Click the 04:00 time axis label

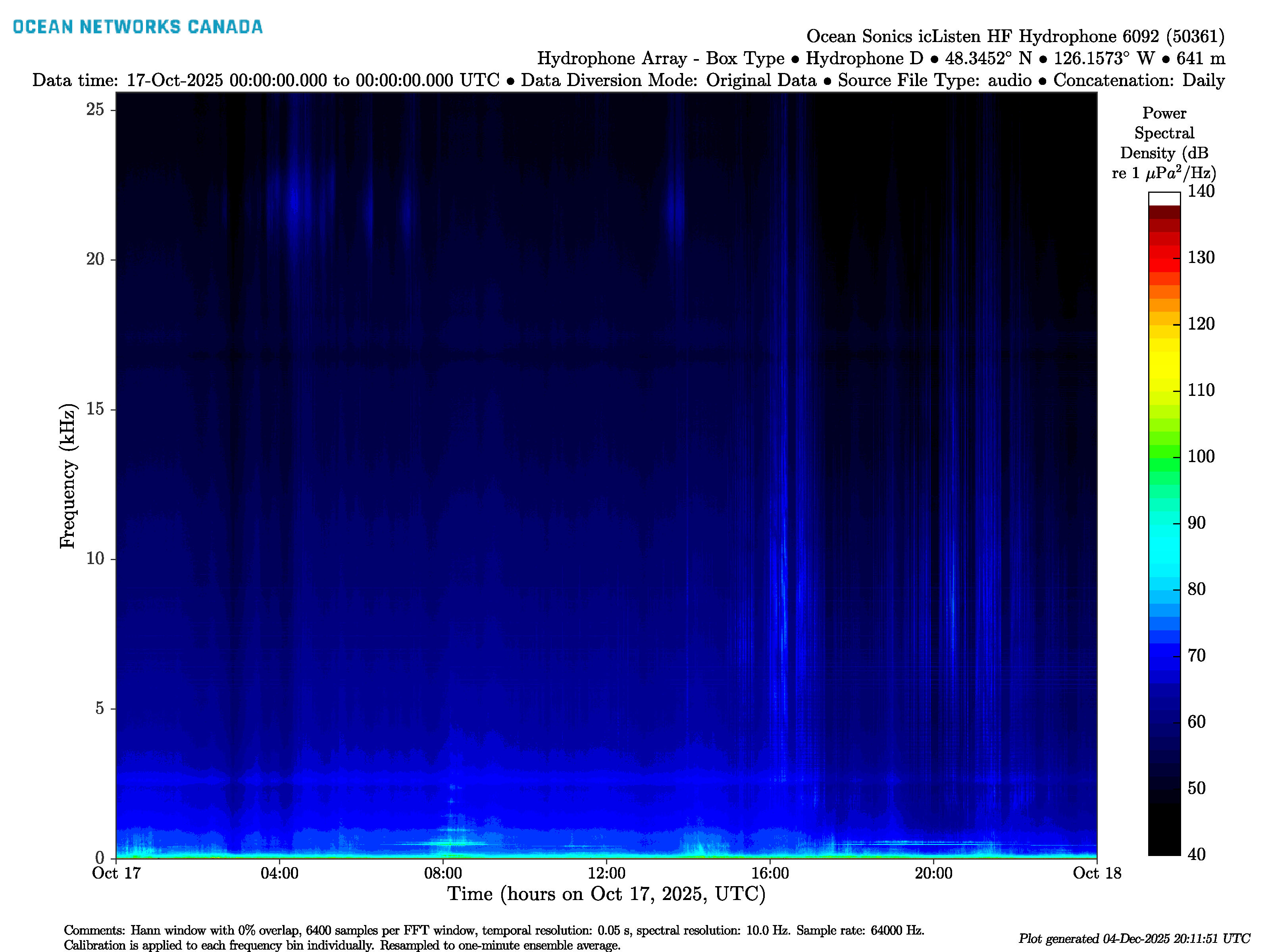(280, 873)
